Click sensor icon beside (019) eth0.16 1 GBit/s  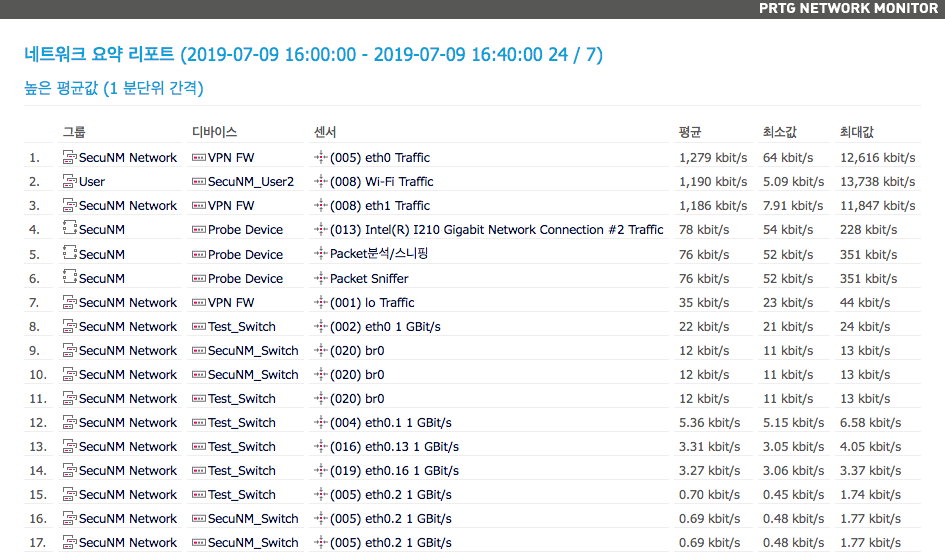pyautogui.click(x=321, y=471)
